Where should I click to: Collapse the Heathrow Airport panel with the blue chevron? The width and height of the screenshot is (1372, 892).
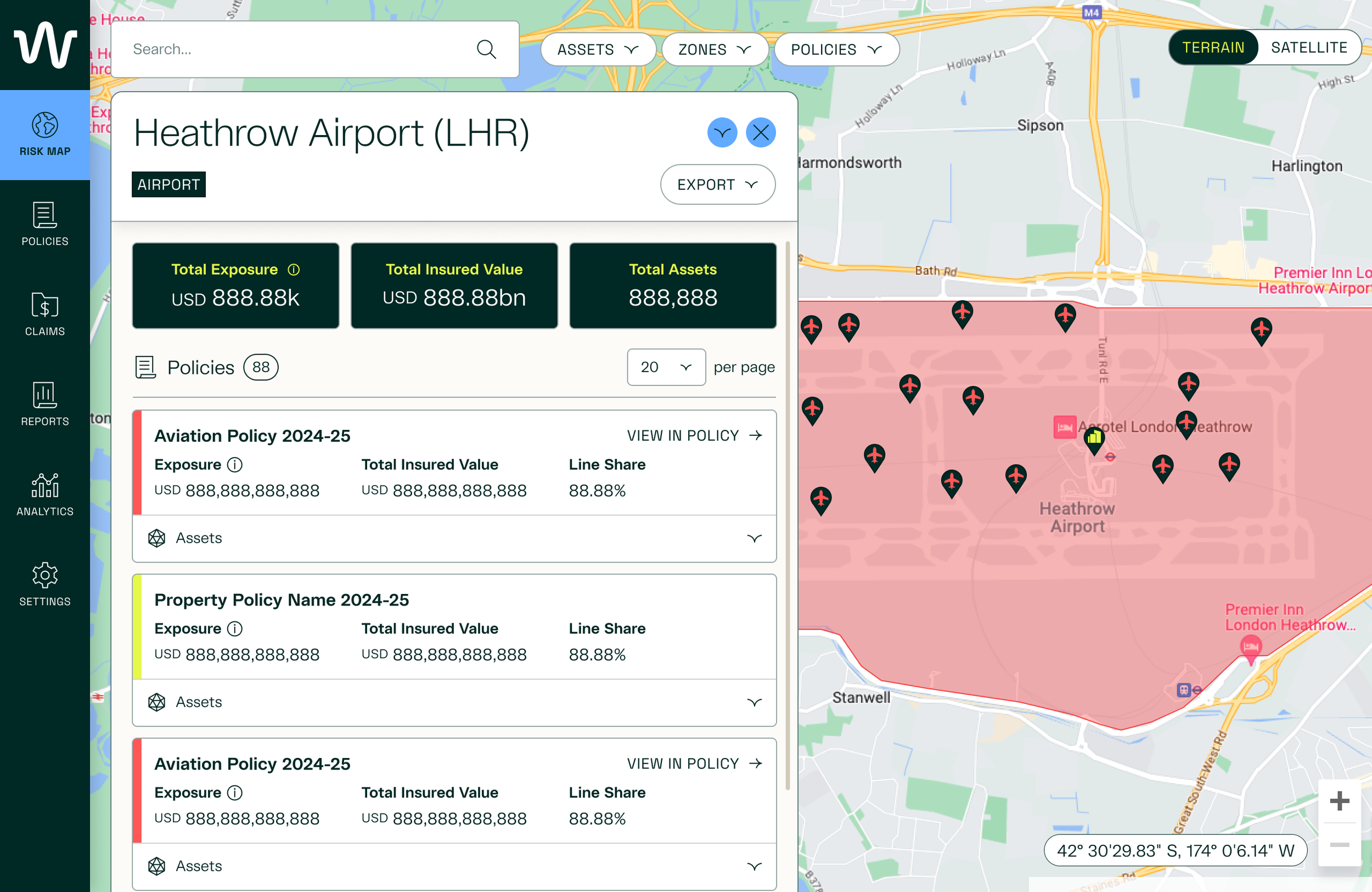(x=722, y=133)
